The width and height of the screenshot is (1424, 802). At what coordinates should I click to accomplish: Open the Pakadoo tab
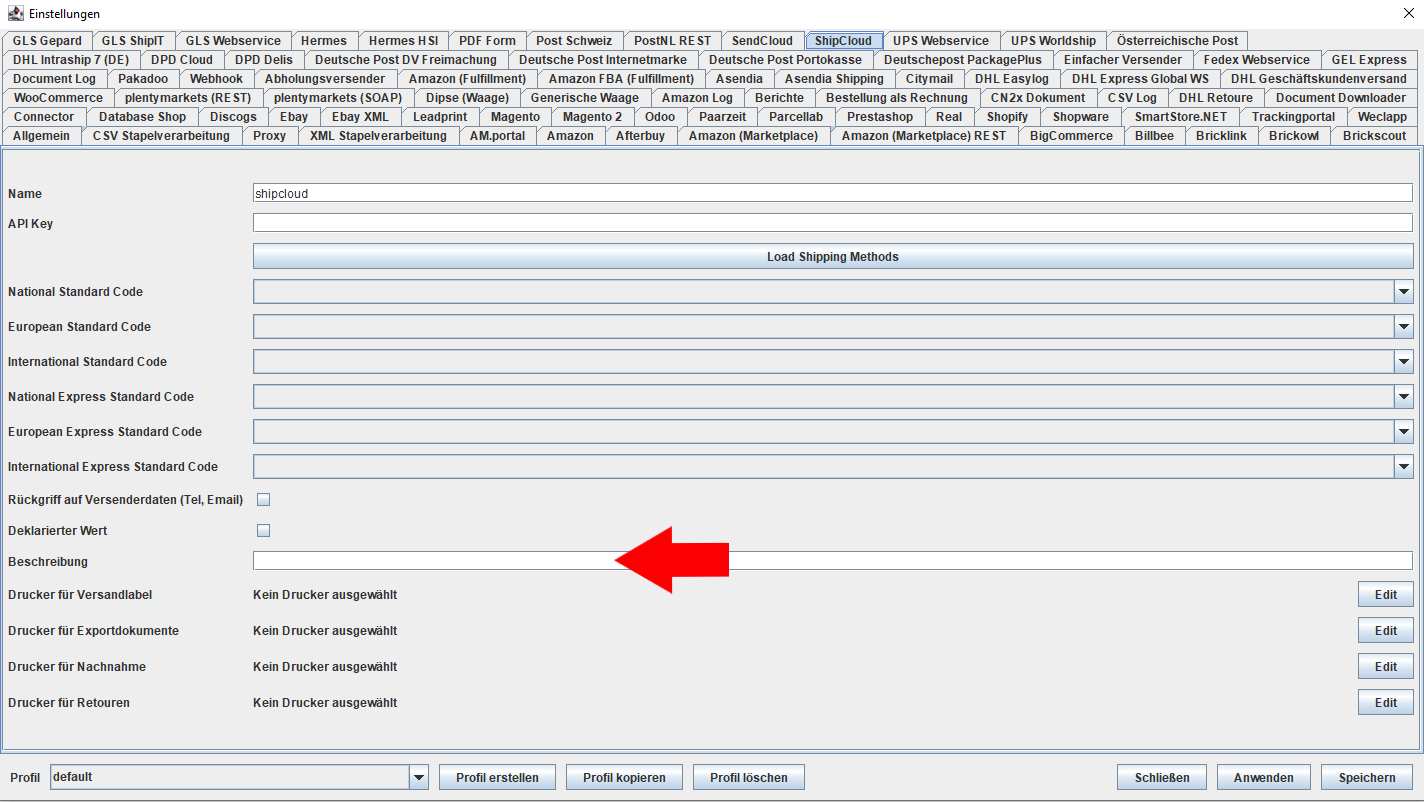point(143,79)
